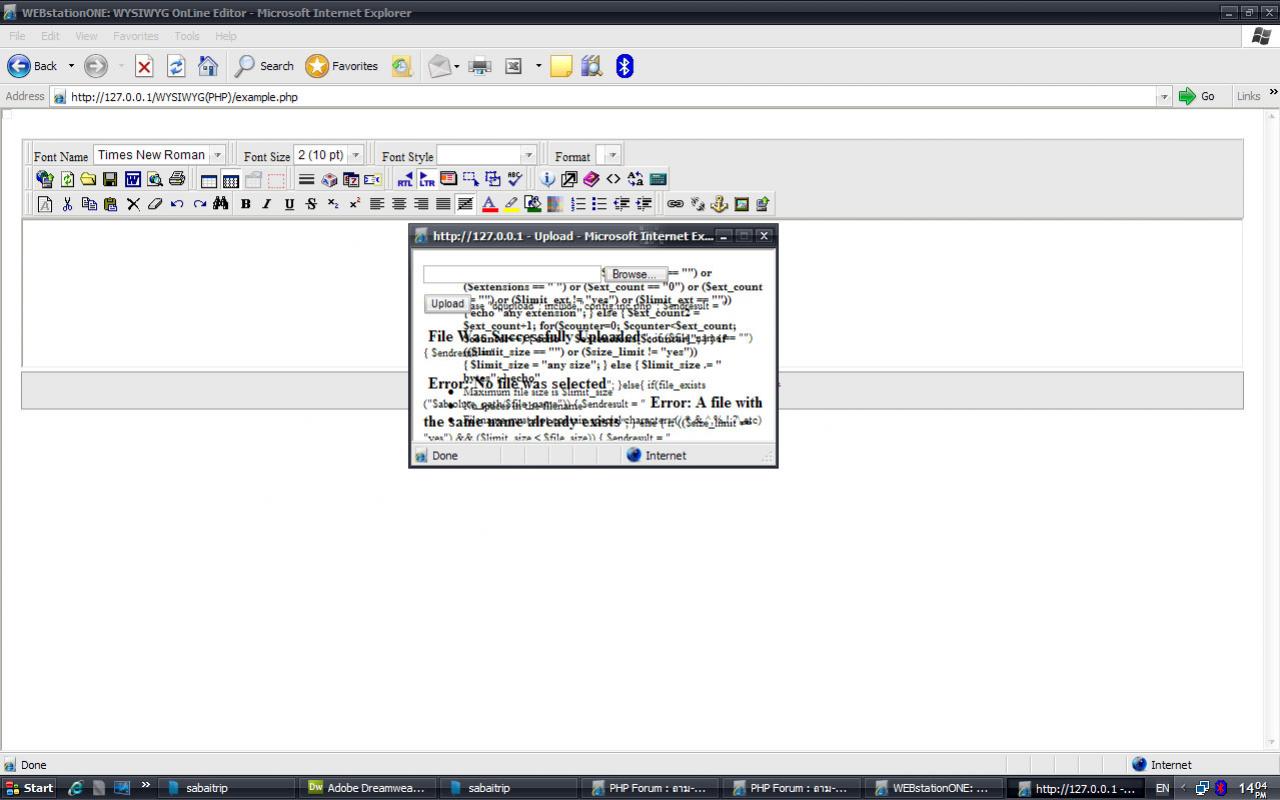Paste clipboard content in the editor
Image resolution: width=1280 pixels, height=800 pixels.
click(x=110, y=204)
